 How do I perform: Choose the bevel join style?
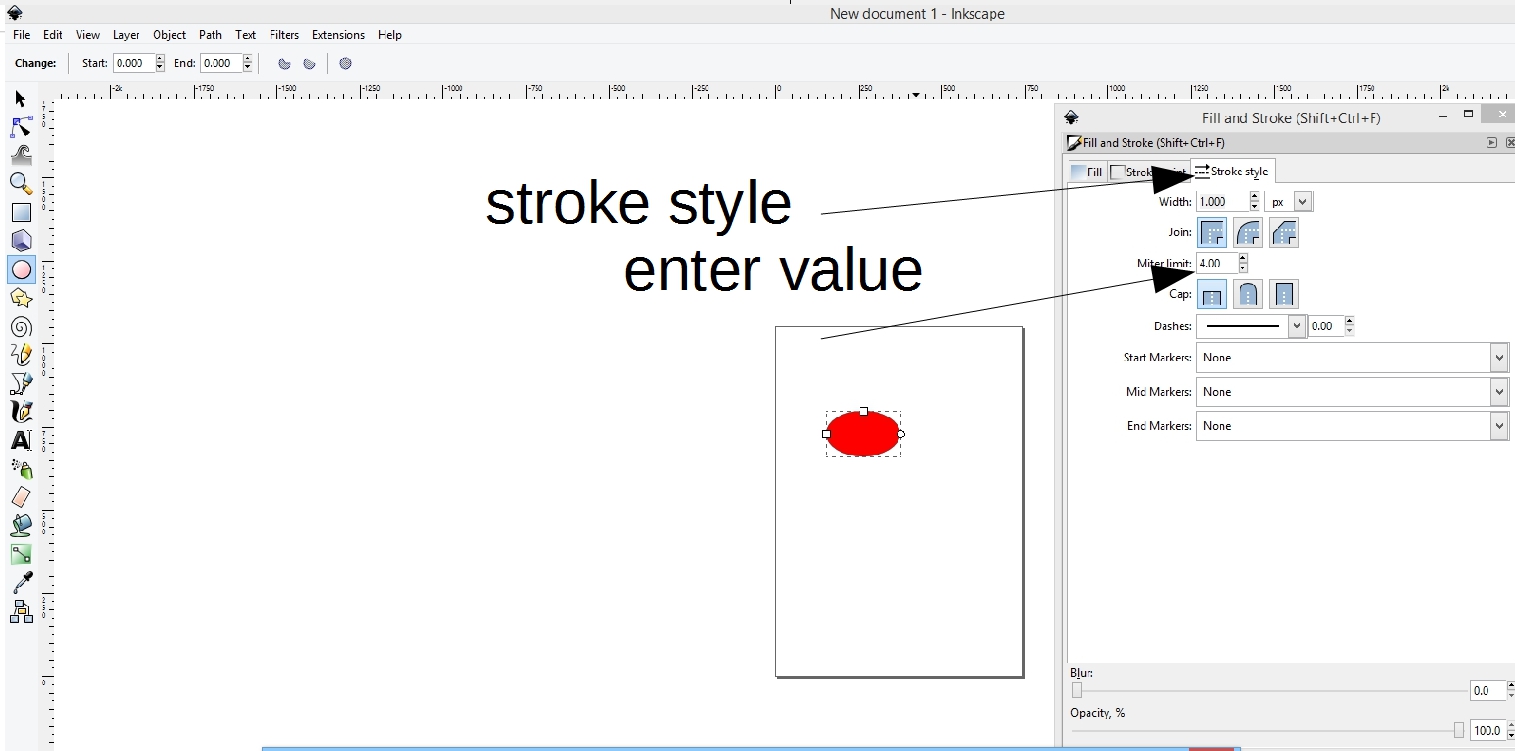point(1284,233)
